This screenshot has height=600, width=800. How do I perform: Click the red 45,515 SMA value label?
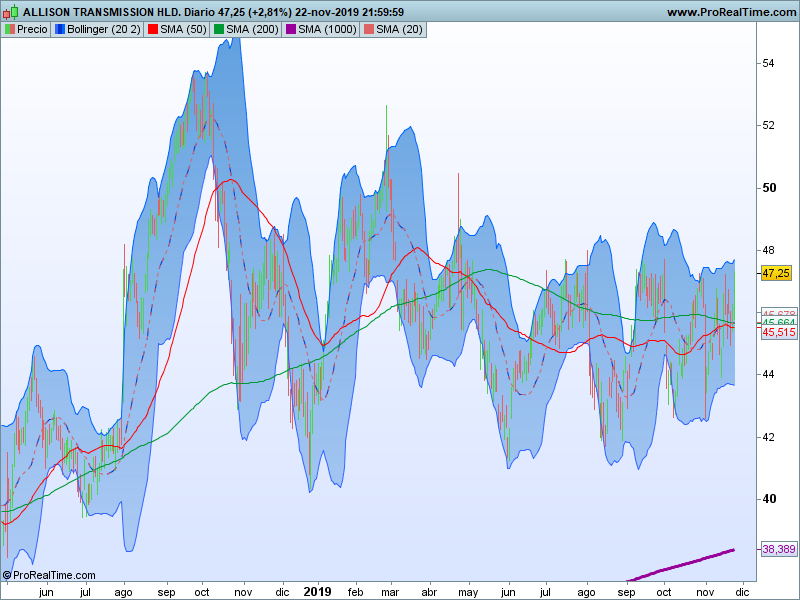pos(779,332)
